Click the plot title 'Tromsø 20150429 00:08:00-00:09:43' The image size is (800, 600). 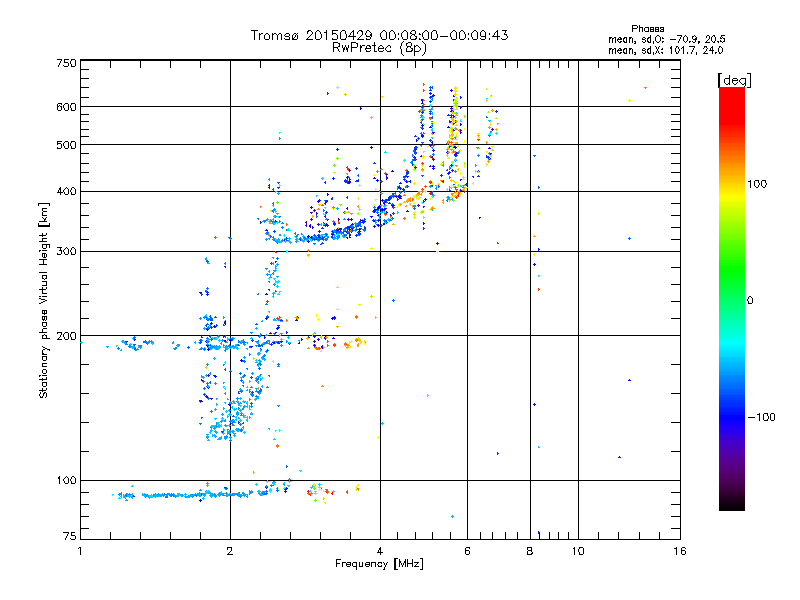coord(379,35)
